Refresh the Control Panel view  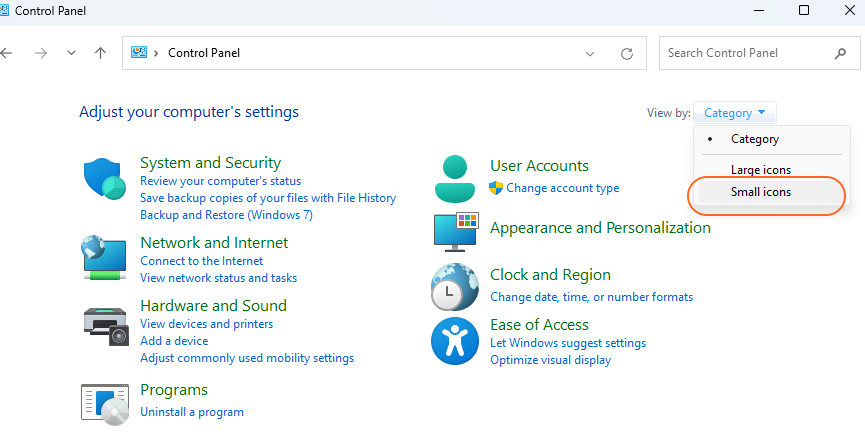tap(627, 54)
